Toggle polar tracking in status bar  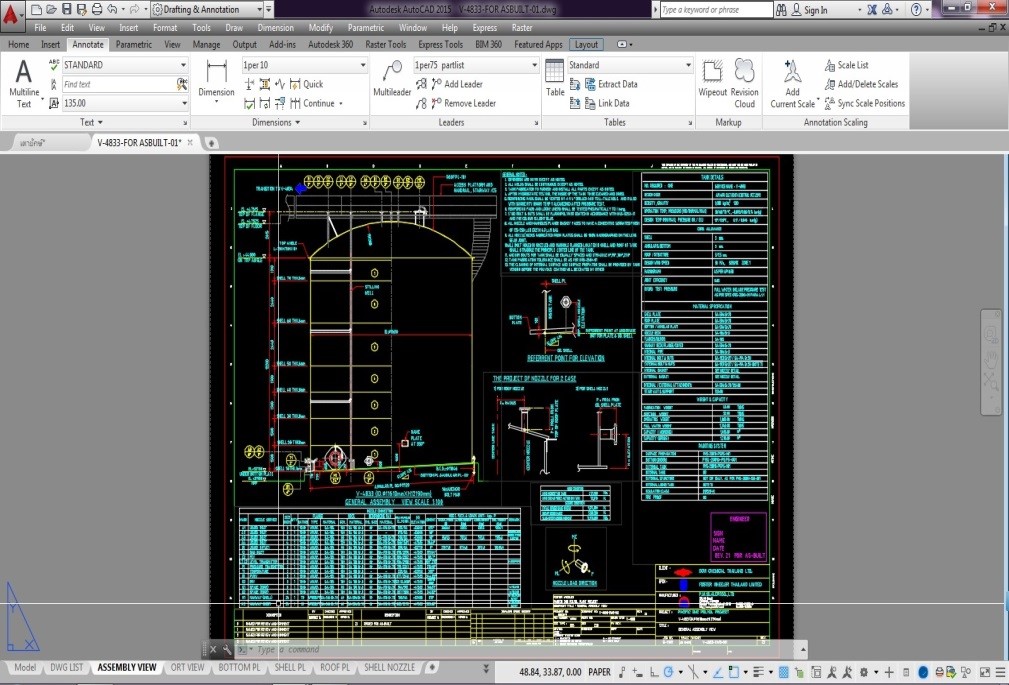coord(668,672)
